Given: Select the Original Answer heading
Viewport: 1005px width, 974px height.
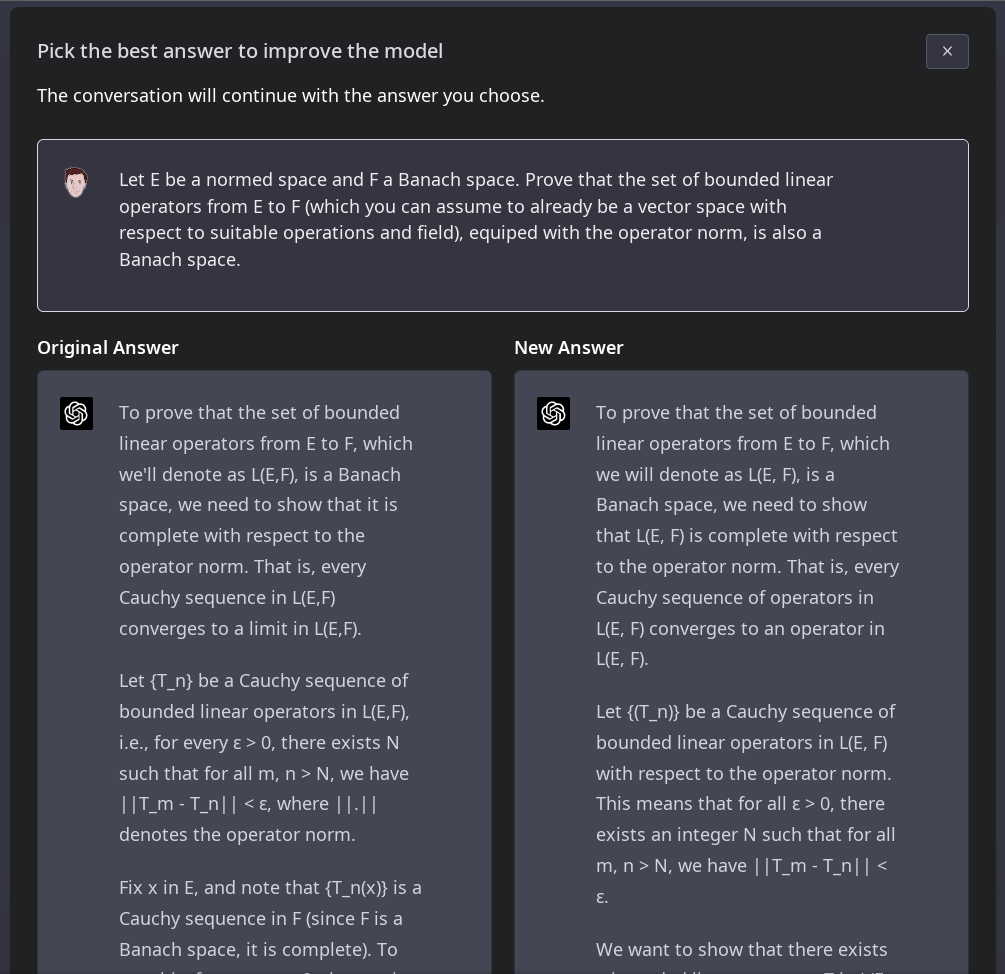Looking at the screenshot, I should coord(108,348).
